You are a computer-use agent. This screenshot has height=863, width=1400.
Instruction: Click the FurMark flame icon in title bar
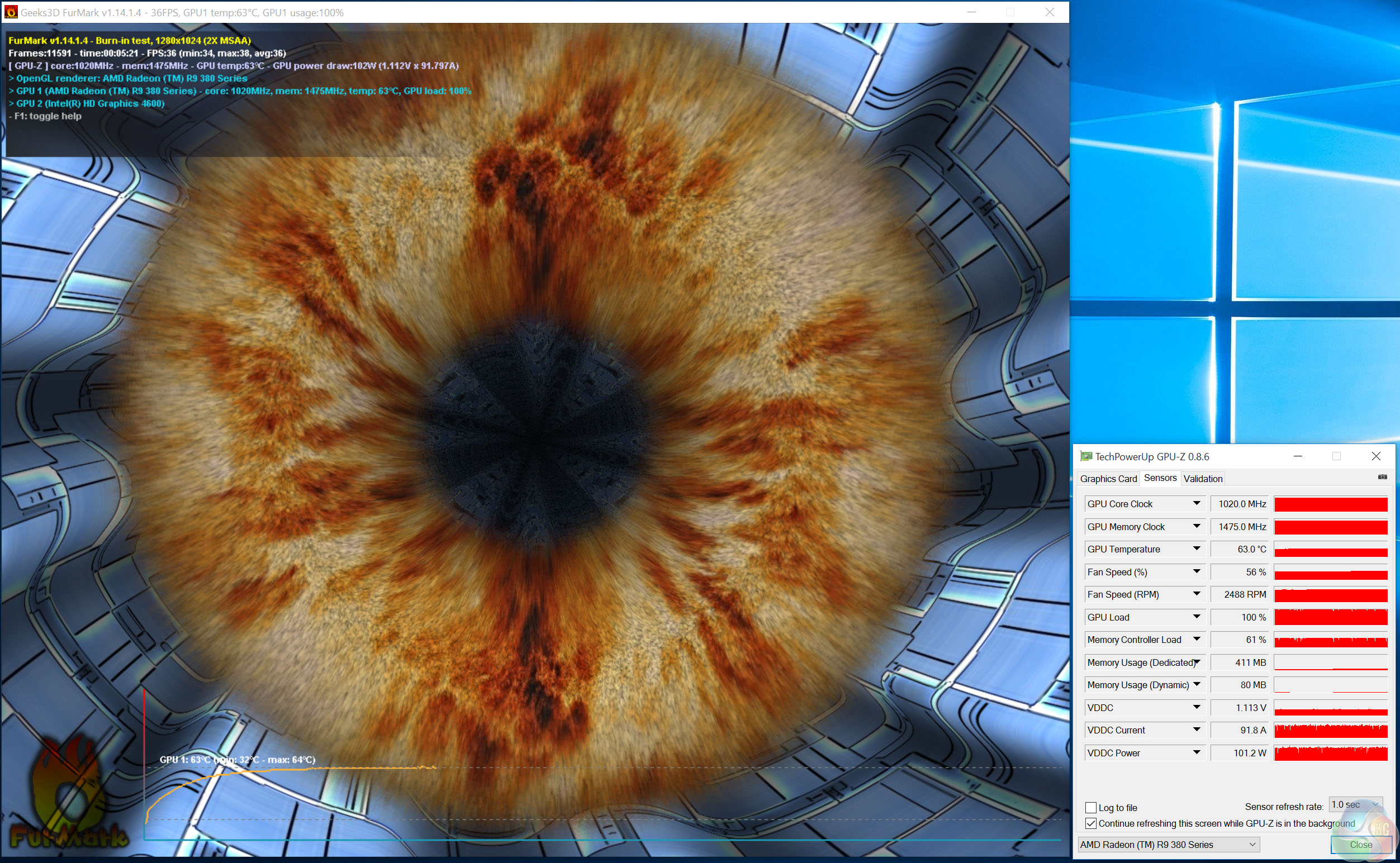(x=11, y=12)
